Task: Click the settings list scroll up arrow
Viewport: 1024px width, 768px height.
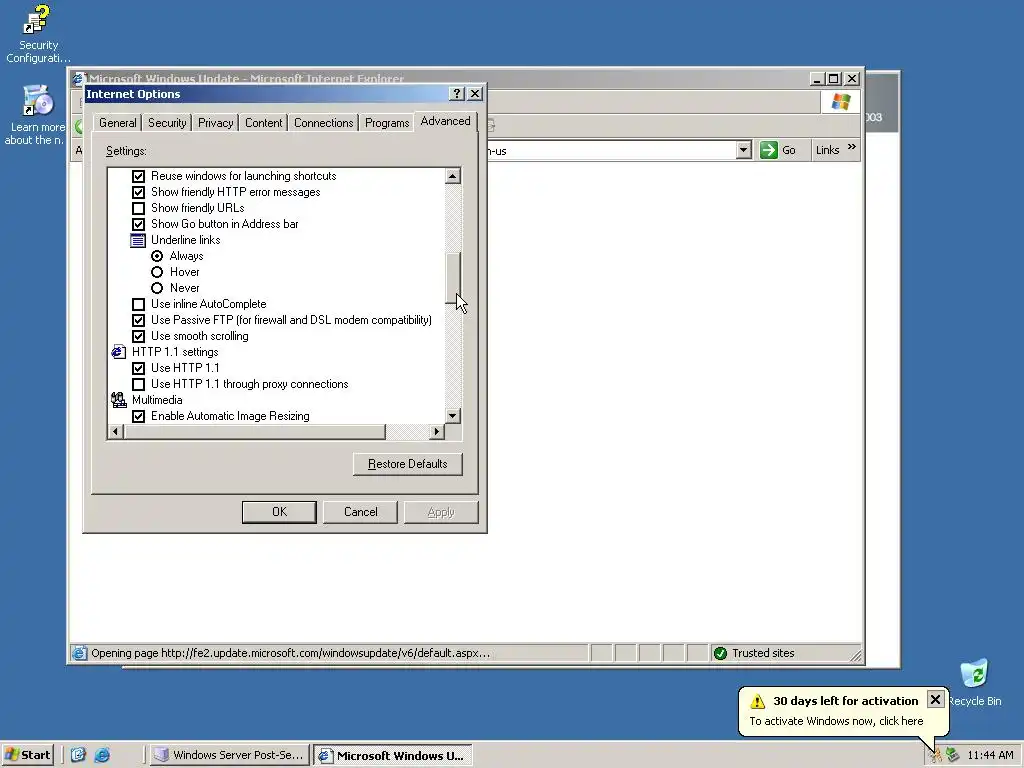Action: coord(453,176)
